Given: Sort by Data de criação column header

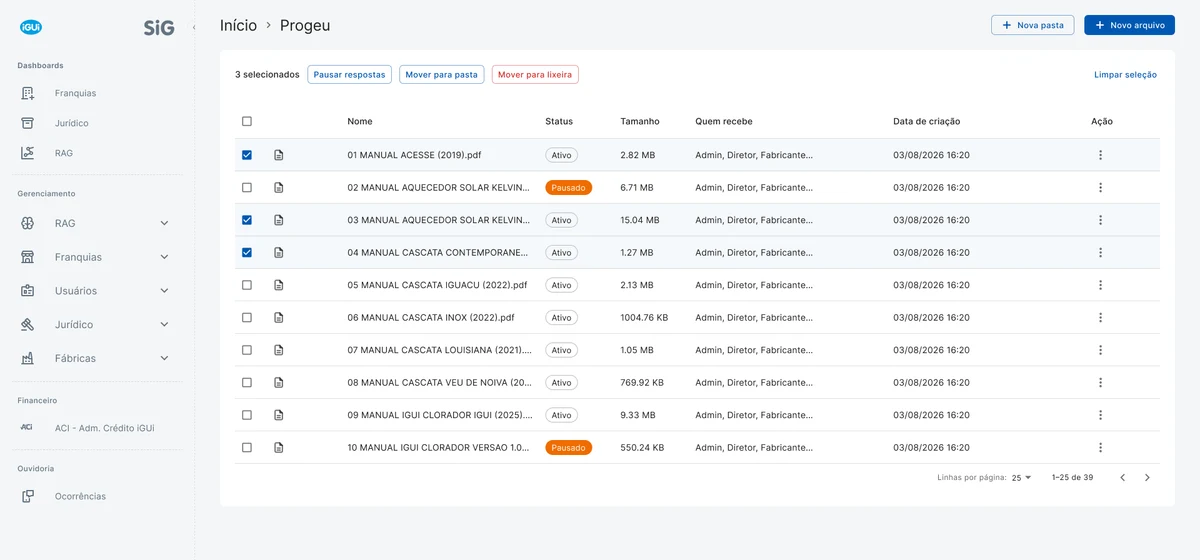Looking at the screenshot, I should [x=927, y=121].
